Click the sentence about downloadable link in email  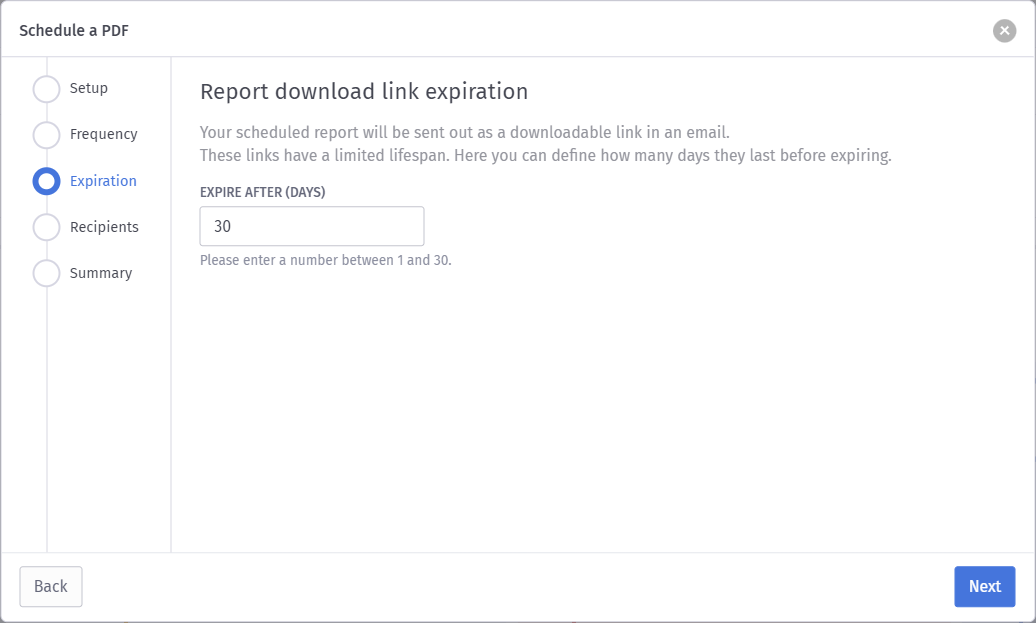click(464, 132)
